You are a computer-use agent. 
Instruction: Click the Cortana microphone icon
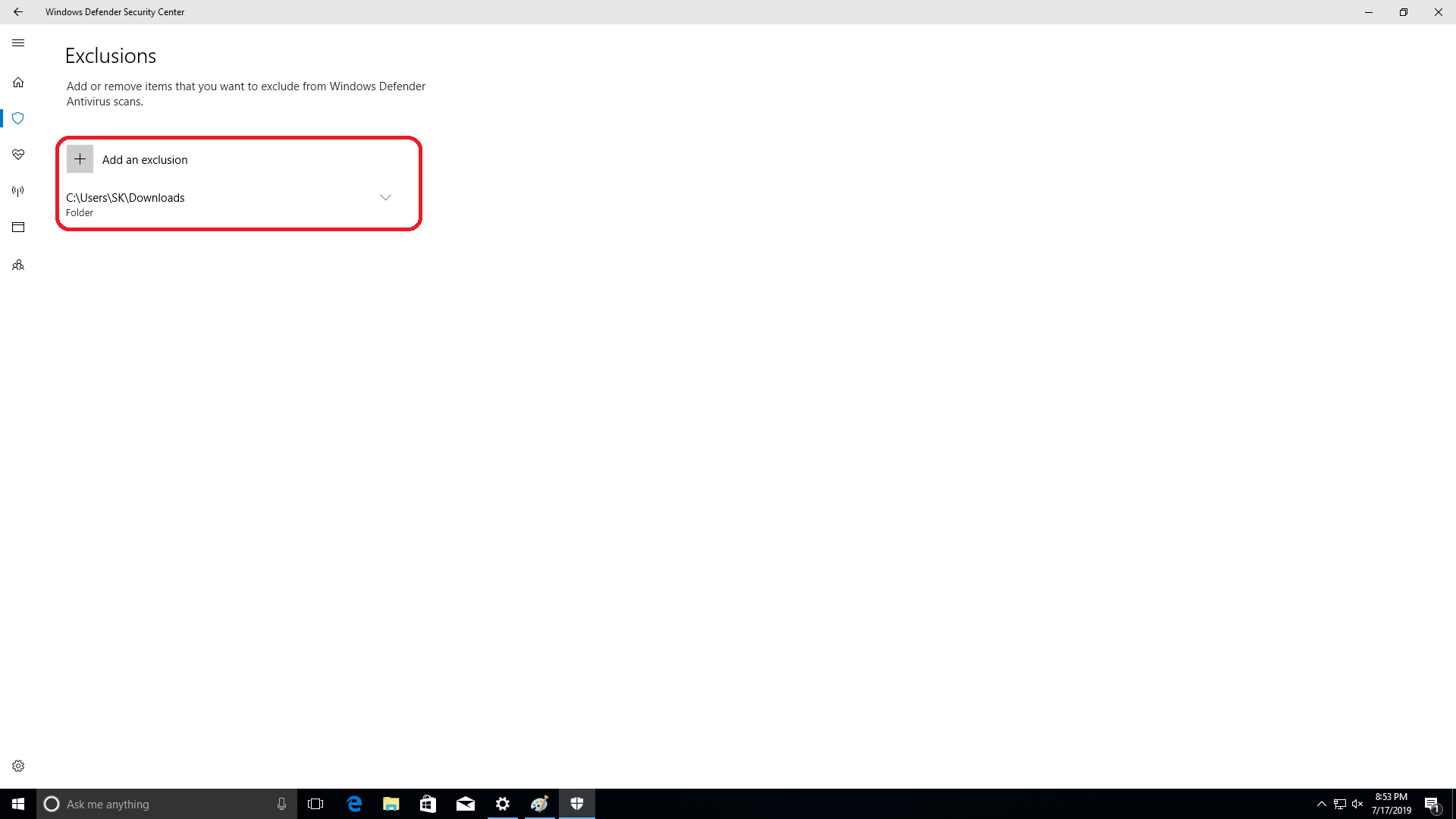(x=281, y=804)
